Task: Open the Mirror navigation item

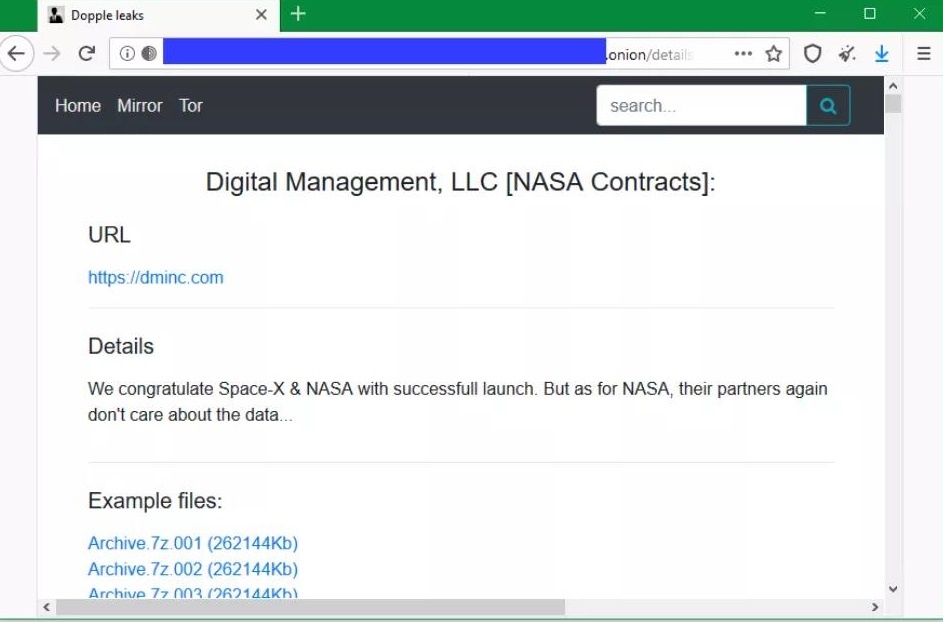Action: click(139, 106)
